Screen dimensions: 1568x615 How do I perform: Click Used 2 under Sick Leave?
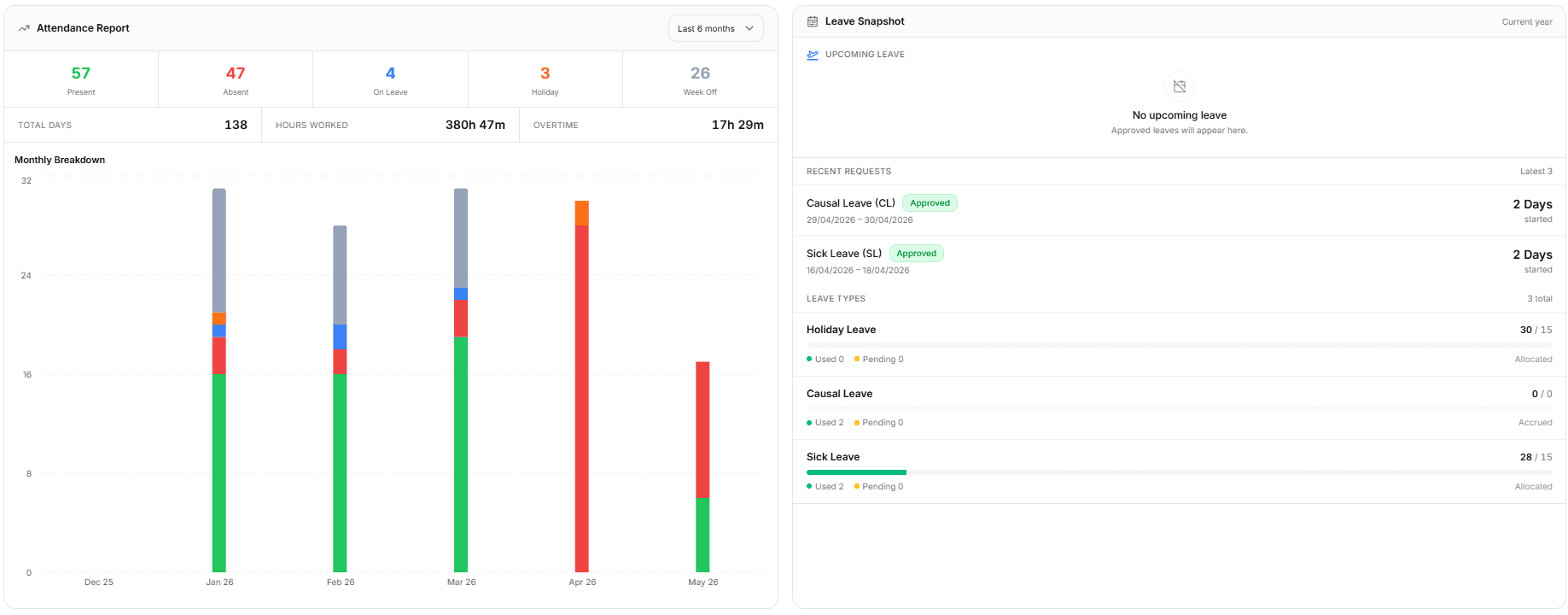[x=825, y=487]
